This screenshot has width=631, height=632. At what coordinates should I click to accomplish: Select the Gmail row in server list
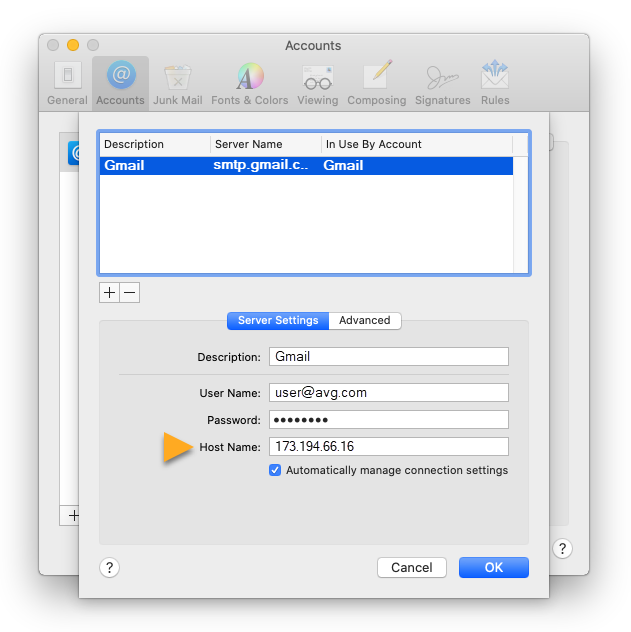coord(306,166)
